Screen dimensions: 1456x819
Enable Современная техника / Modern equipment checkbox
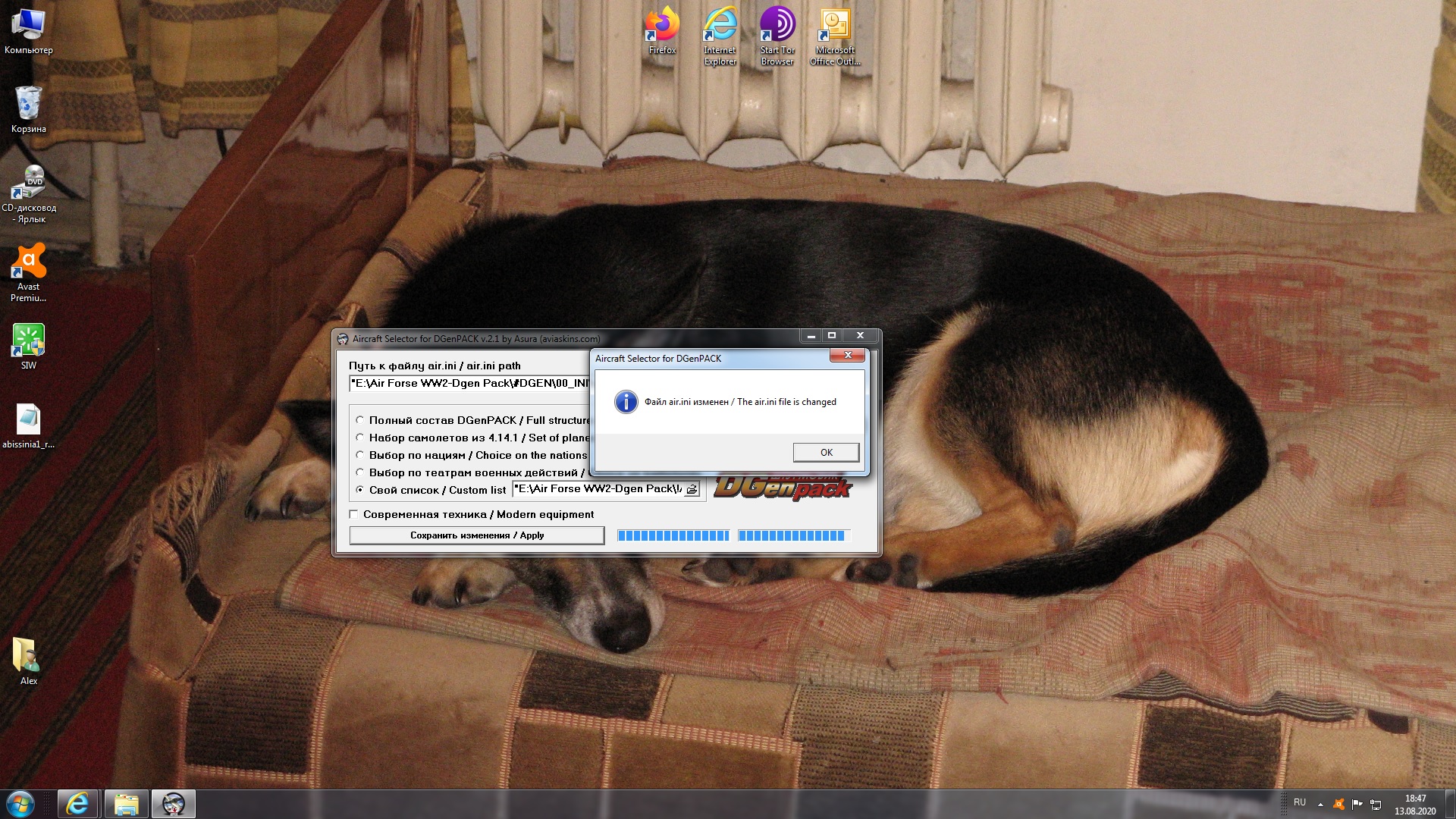tap(354, 514)
